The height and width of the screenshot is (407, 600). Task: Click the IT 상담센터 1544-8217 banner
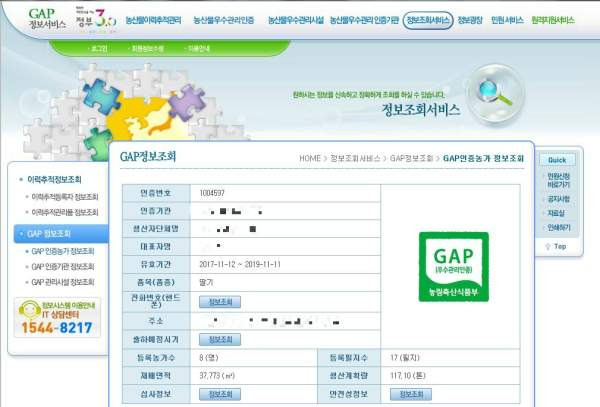pyautogui.click(x=57, y=317)
